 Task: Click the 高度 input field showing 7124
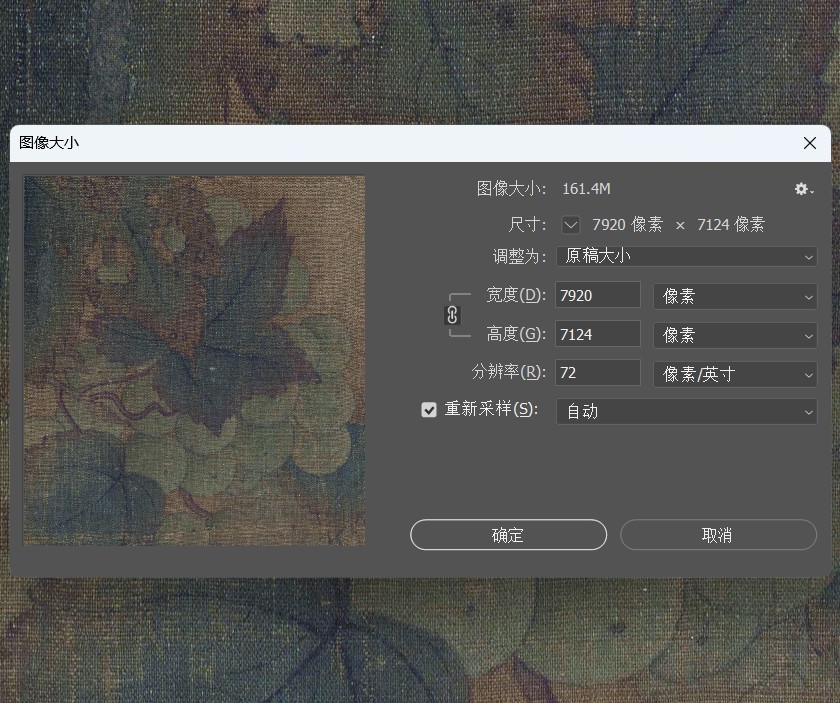pyautogui.click(x=598, y=334)
